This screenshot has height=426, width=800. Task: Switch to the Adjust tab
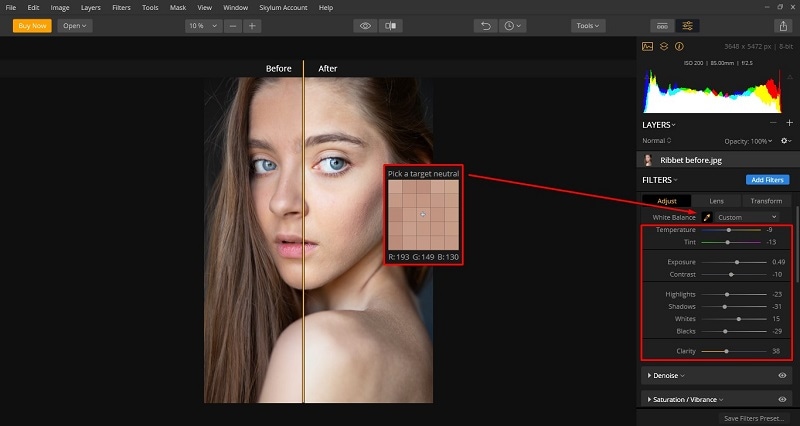click(666, 201)
